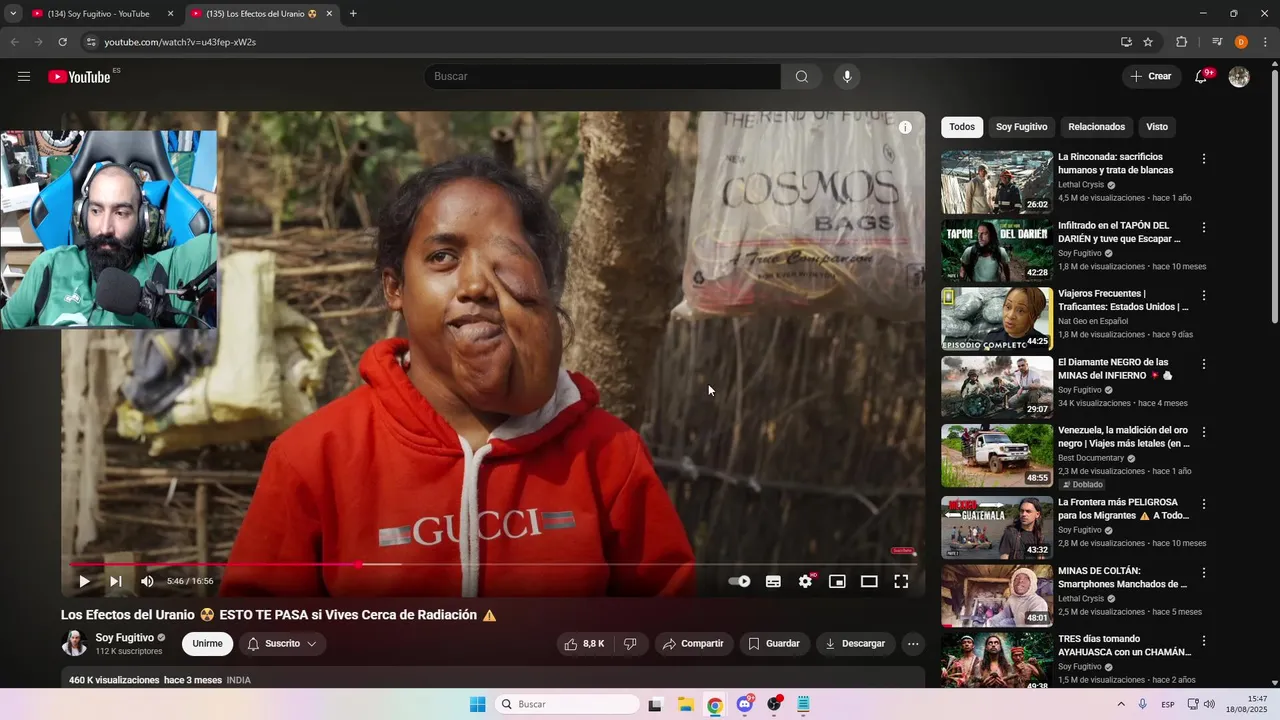The width and height of the screenshot is (1280, 720).
Task: Enter fullscreen mode
Action: tap(901, 581)
